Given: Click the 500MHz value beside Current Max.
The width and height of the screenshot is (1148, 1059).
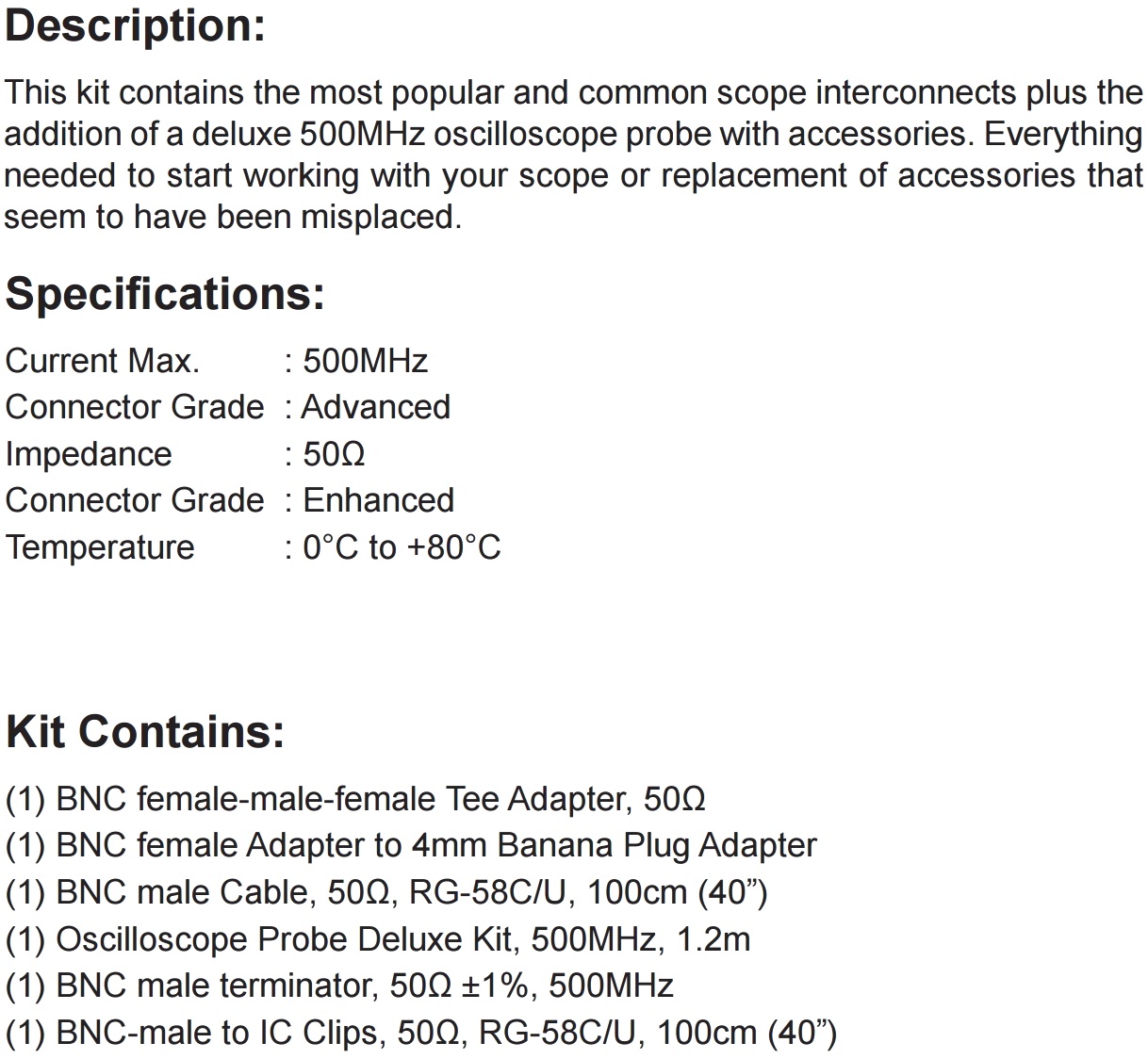Looking at the screenshot, I should (x=365, y=361).
